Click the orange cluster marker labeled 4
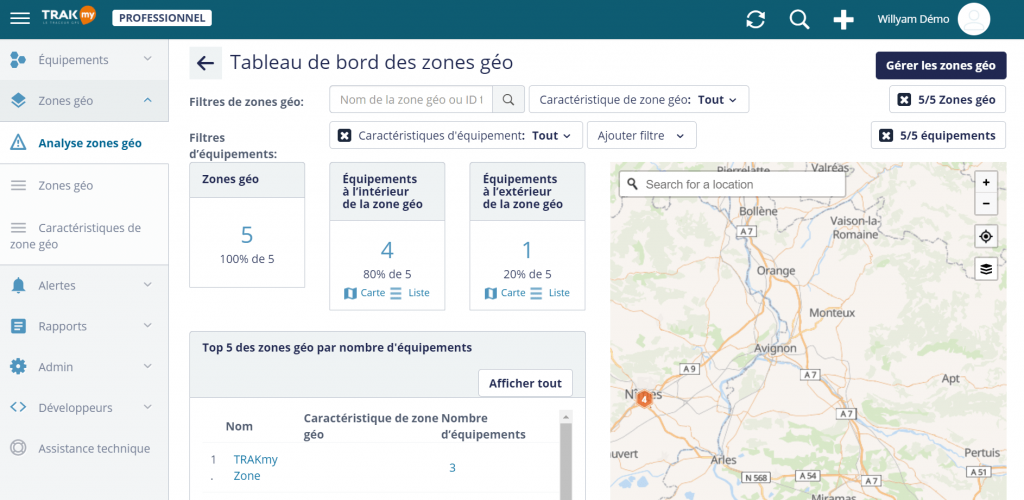 [x=644, y=398]
